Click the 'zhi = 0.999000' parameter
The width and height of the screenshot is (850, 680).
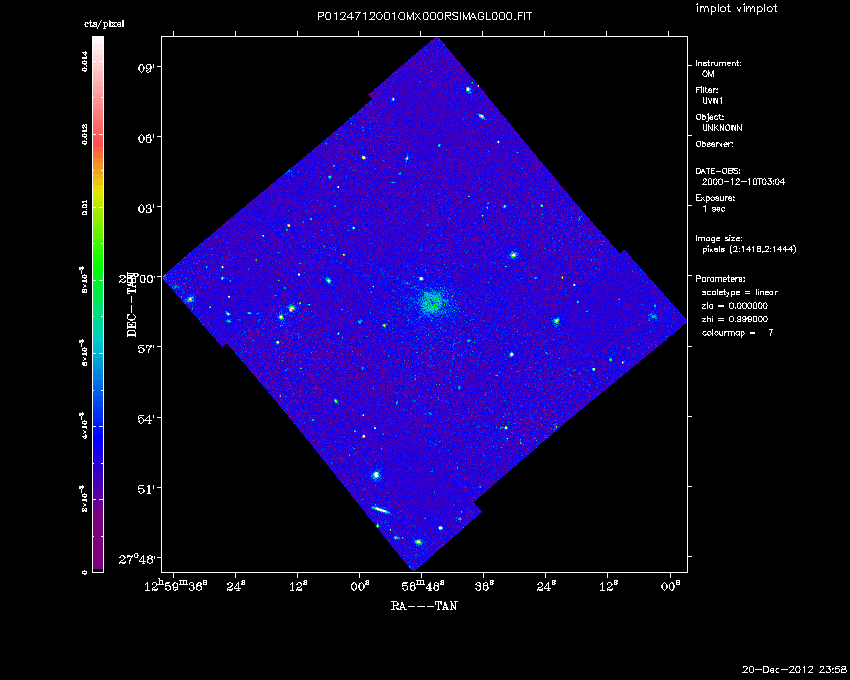tap(735, 319)
